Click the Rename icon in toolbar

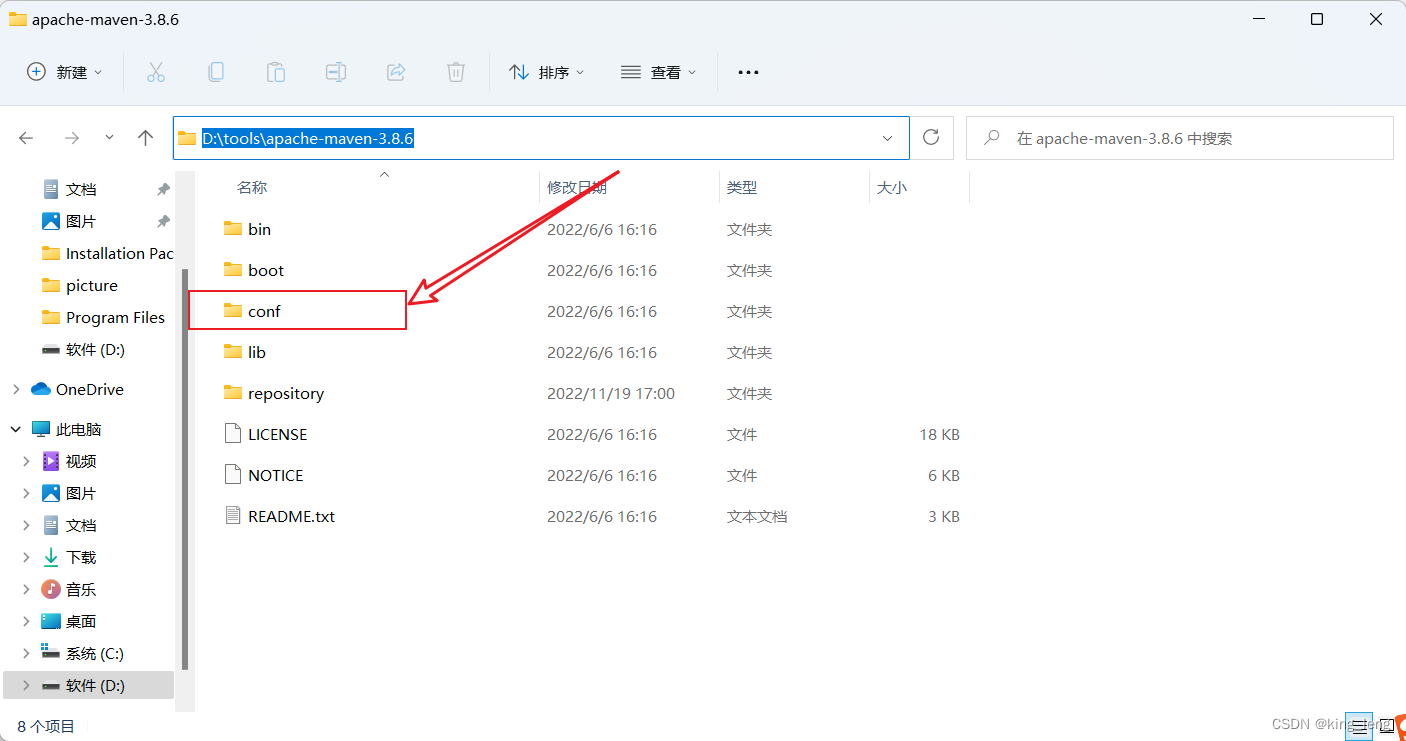(335, 72)
